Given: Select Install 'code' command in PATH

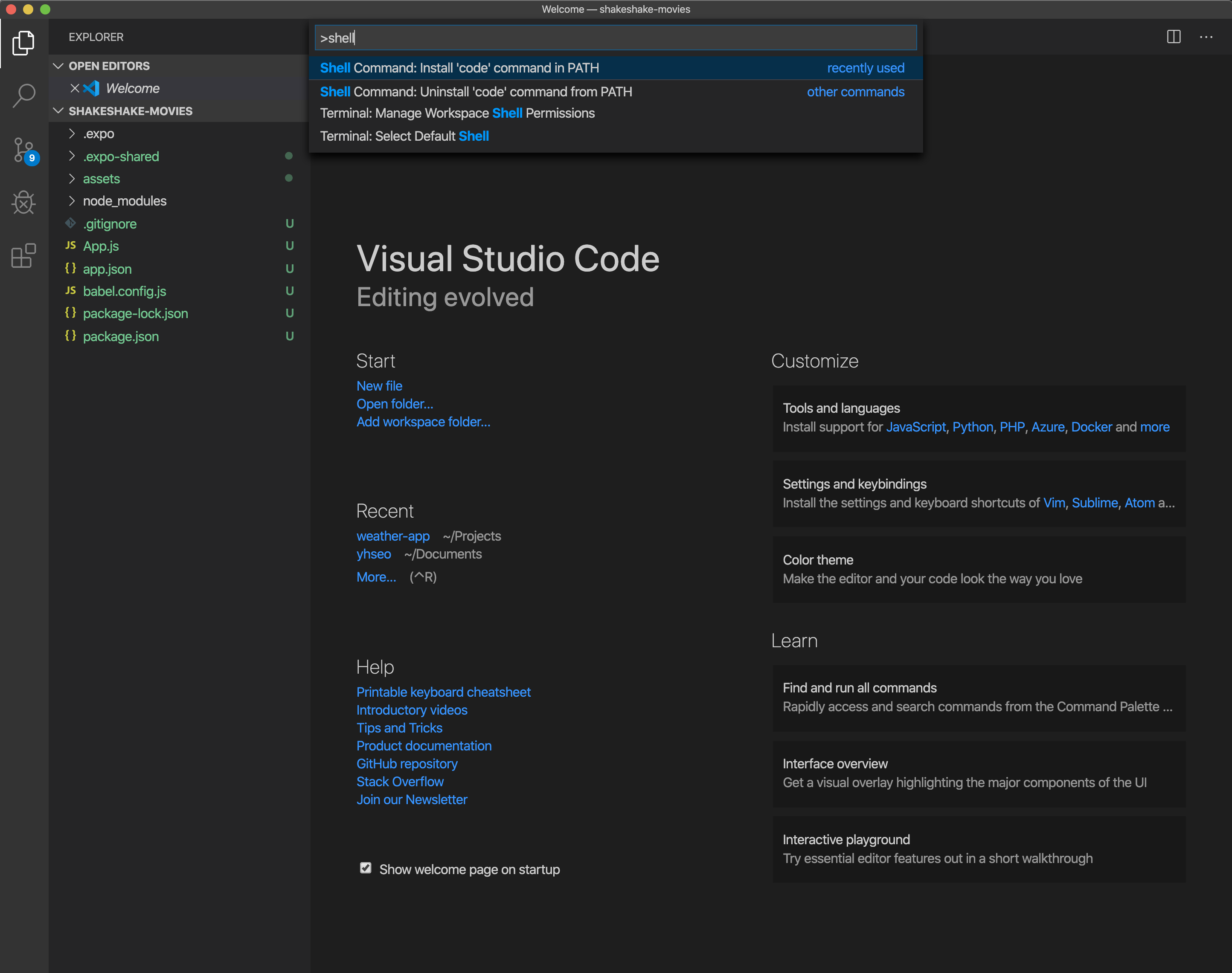Looking at the screenshot, I should click(616, 68).
